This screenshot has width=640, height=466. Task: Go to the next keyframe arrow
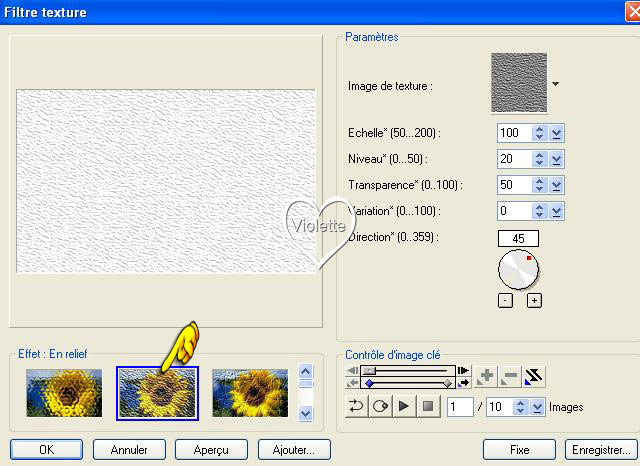click(463, 382)
